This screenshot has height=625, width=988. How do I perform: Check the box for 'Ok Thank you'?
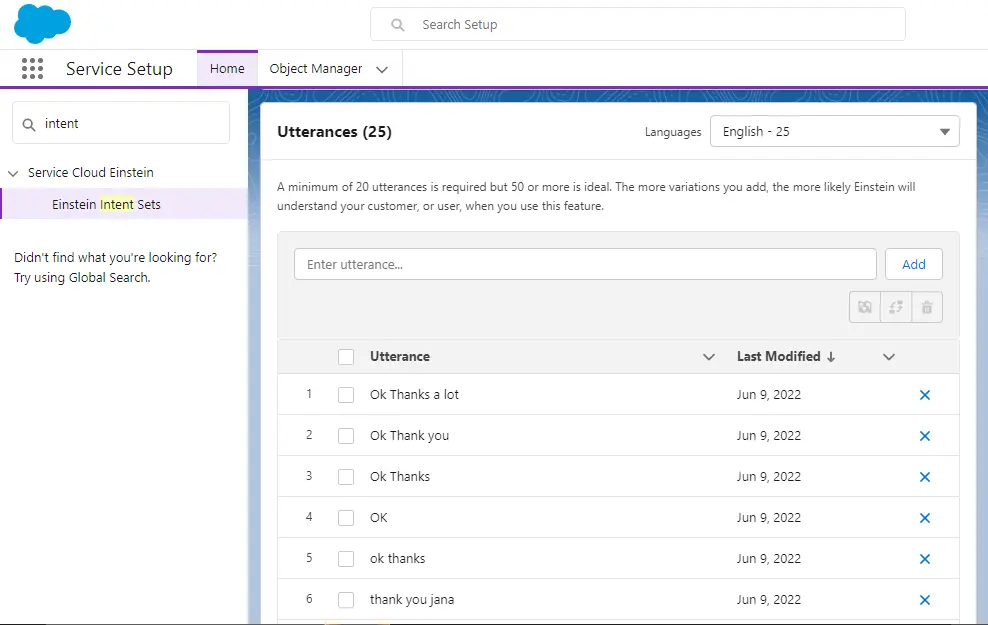(346, 436)
